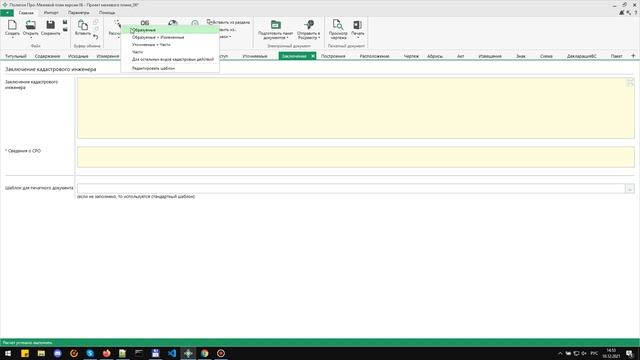Click the Отправить в Росреестр icon

point(309,25)
